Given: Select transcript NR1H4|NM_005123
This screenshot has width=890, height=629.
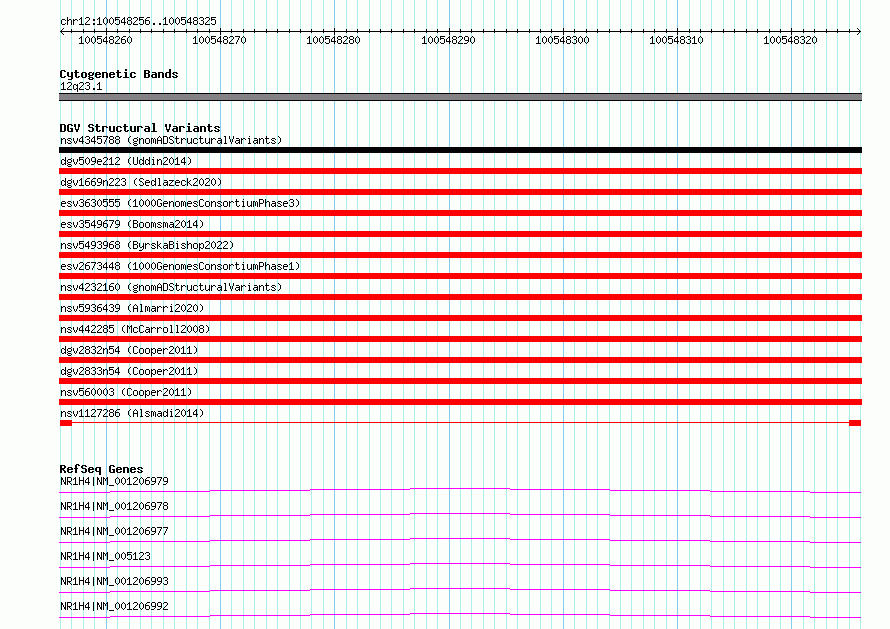Looking at the screenshot, I should coord(105,556).
